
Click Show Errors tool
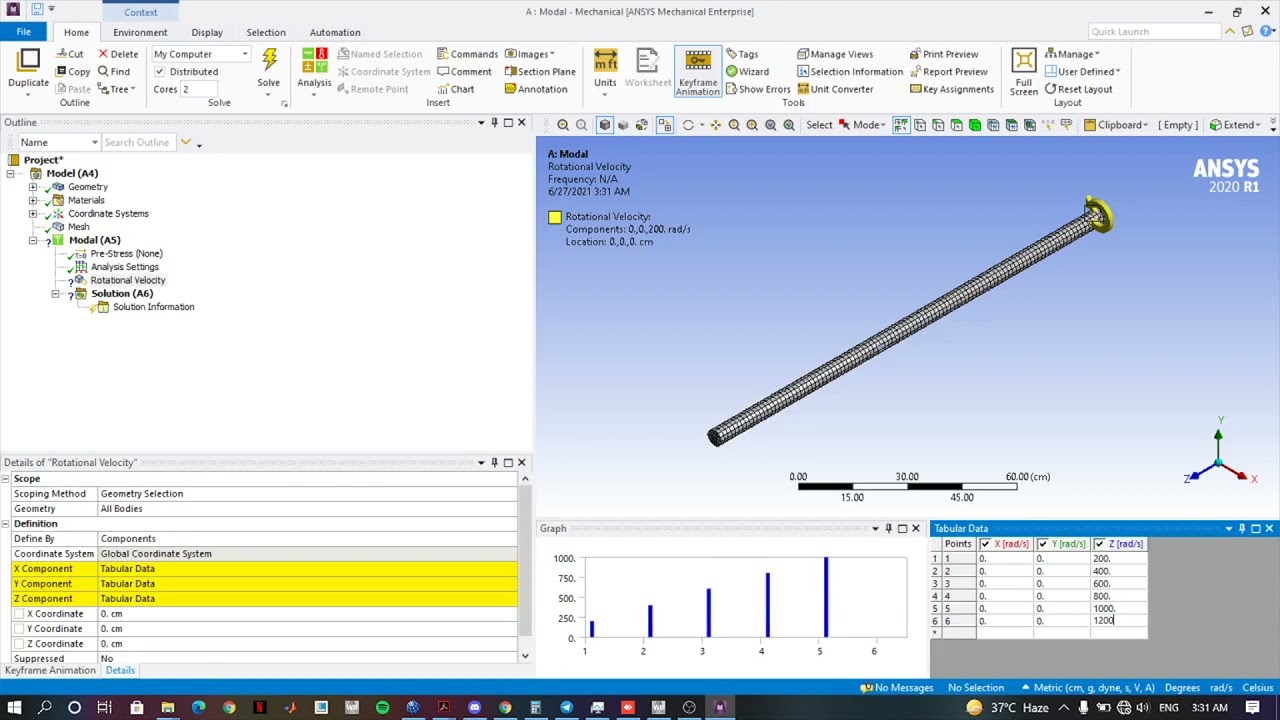click(758, 89)
